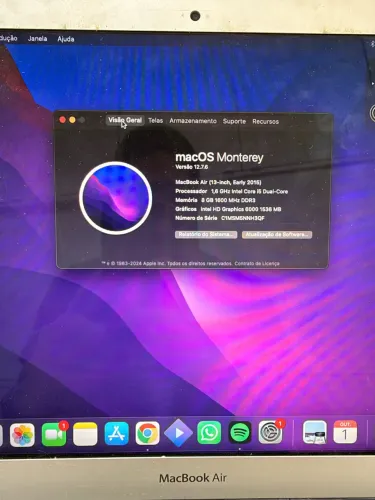Click the 8 GB 1600 MHz DDR3 memory text
375x500 pixels.
click(228, 200)
